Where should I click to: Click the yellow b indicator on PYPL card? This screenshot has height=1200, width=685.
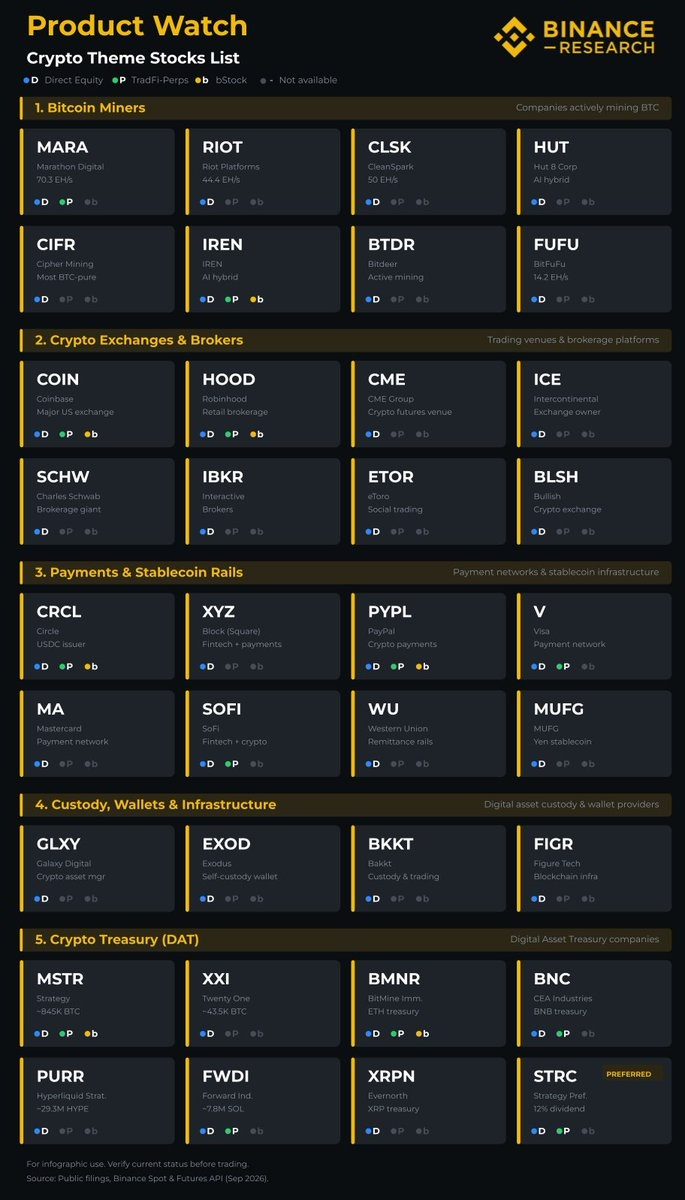pyautogui.click(x=422, y=666)
